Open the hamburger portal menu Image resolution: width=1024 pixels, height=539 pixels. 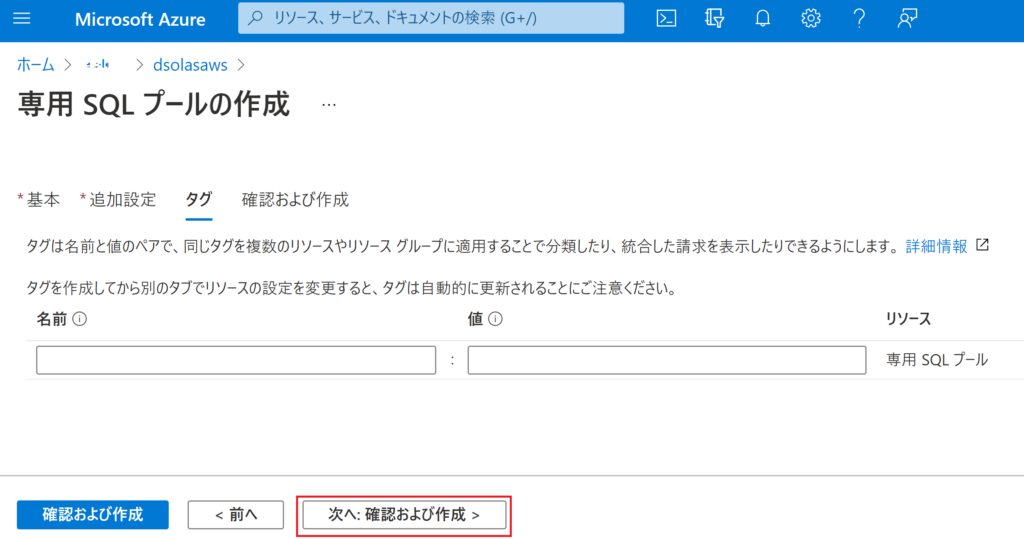(22, 19)
